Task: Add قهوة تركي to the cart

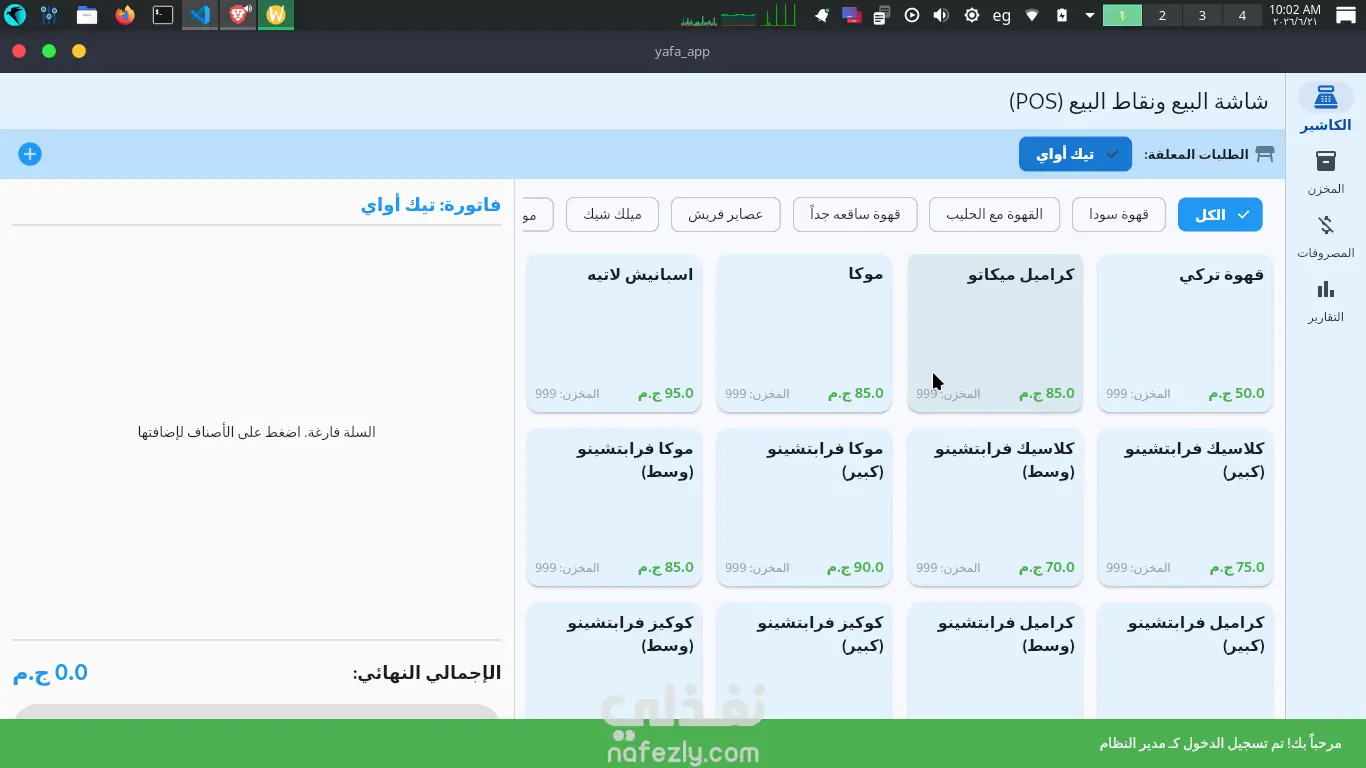Action: [x=1185, y=333]
